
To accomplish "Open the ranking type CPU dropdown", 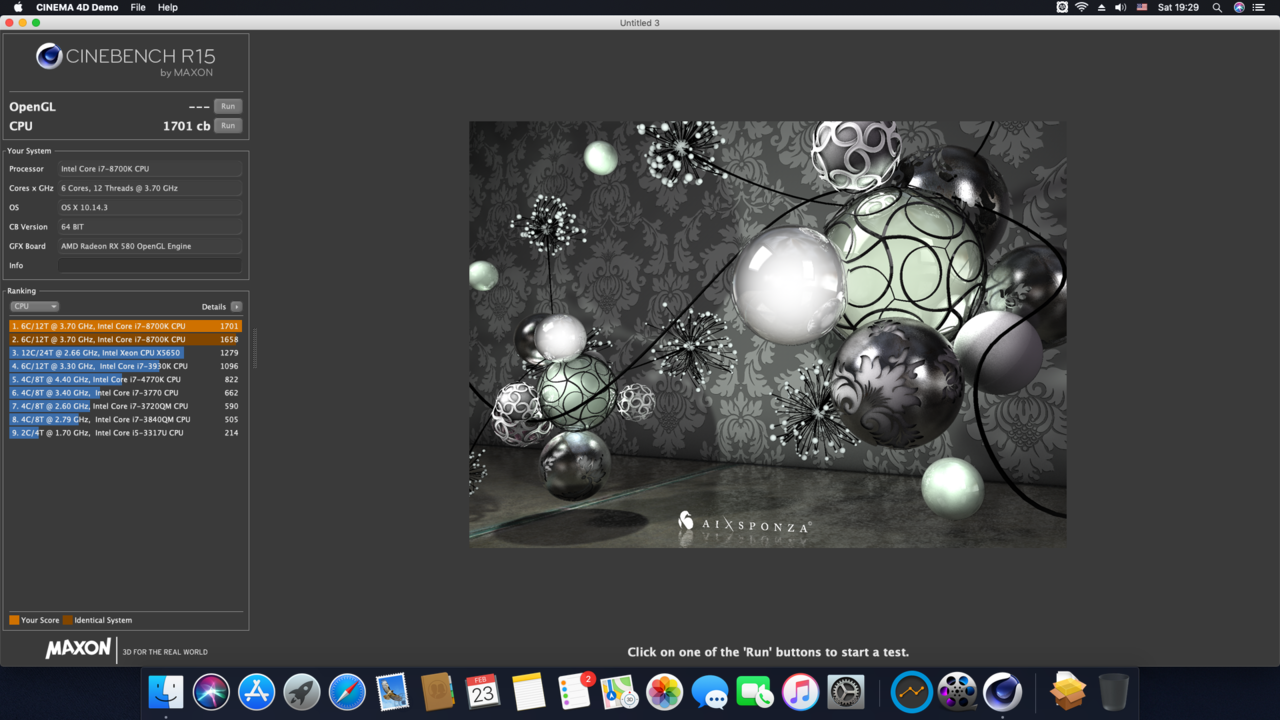I will coord(35,306).
